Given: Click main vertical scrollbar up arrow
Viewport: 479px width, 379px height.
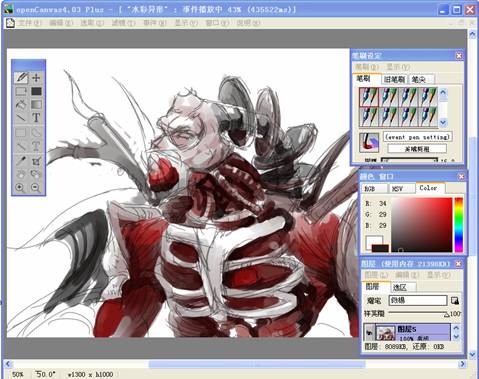Looking at the screenshot, I should (x=472, y=34).
